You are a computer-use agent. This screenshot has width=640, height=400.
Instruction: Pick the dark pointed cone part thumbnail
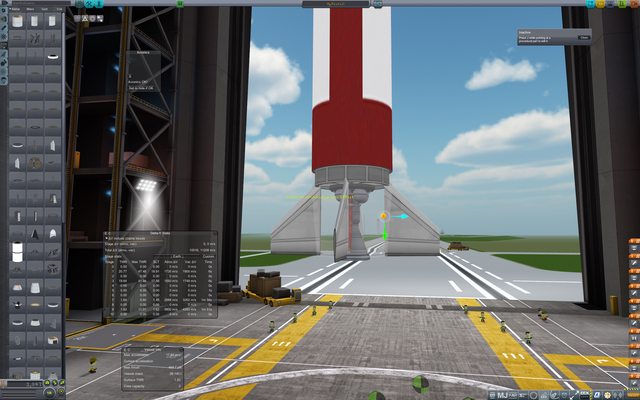(35, 233)
